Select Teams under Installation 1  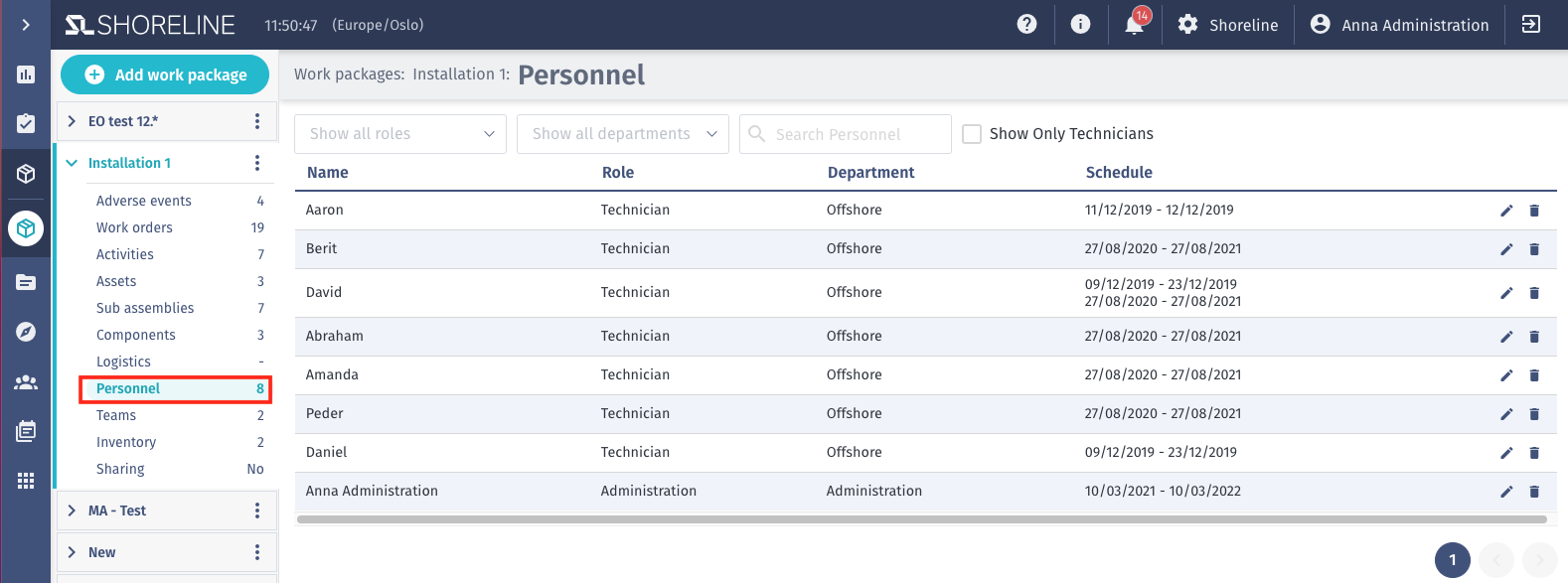point(116,415)
